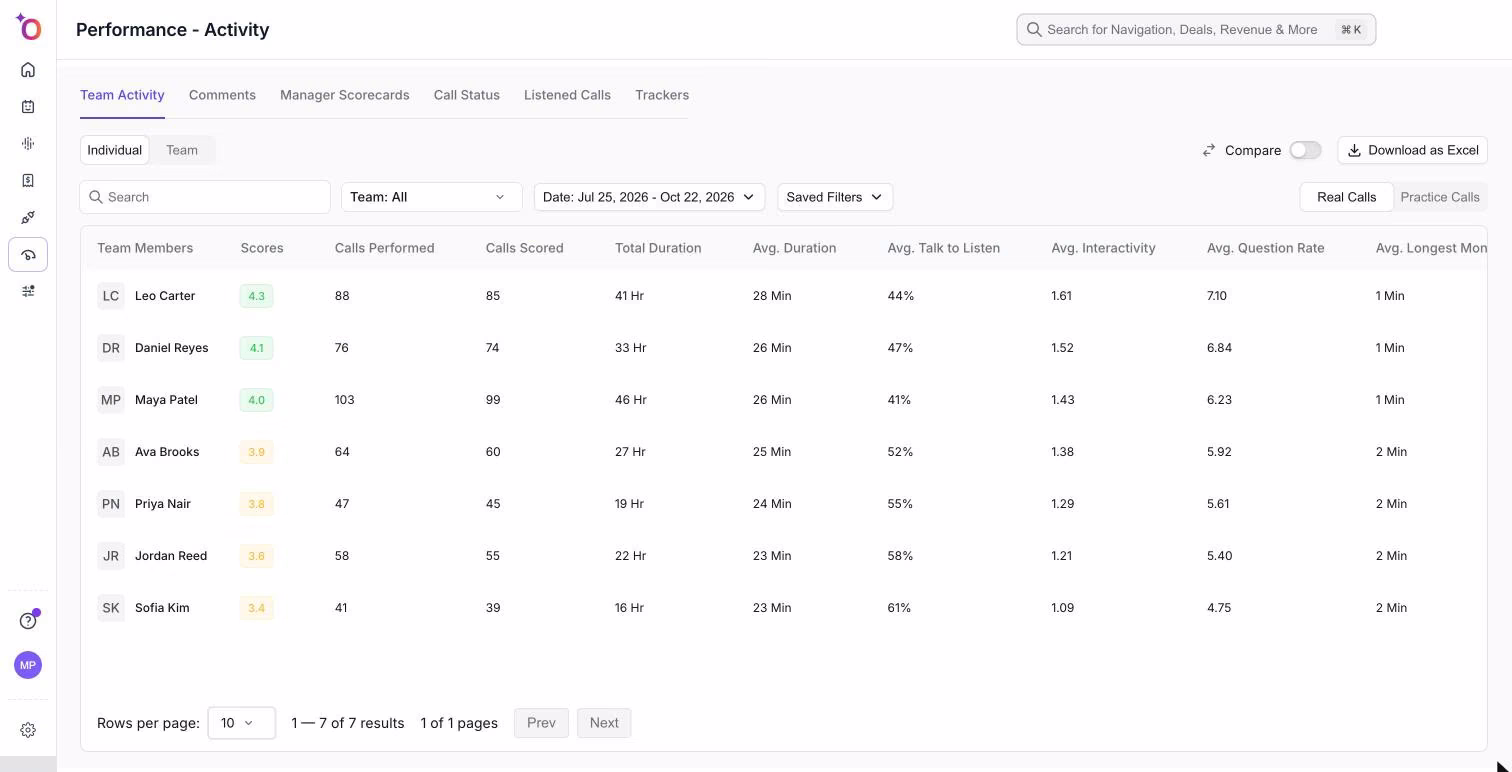Open Priya Nair's name
This screenshot has height=772, width=1512.
point(163,504)
